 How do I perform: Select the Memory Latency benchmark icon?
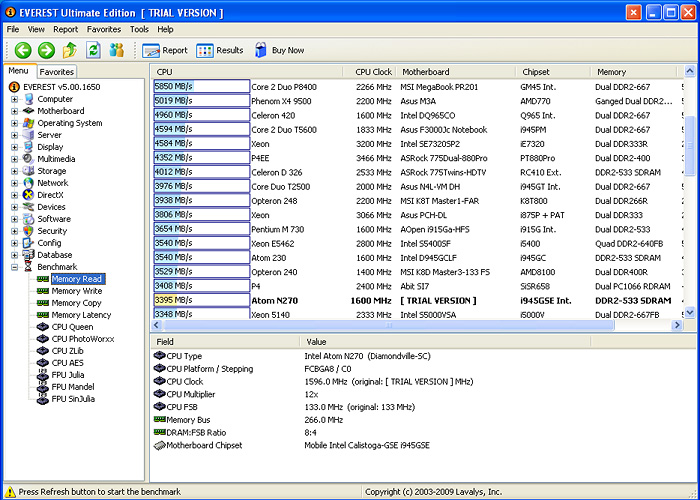pyautogui.click(x=43, y=315)
